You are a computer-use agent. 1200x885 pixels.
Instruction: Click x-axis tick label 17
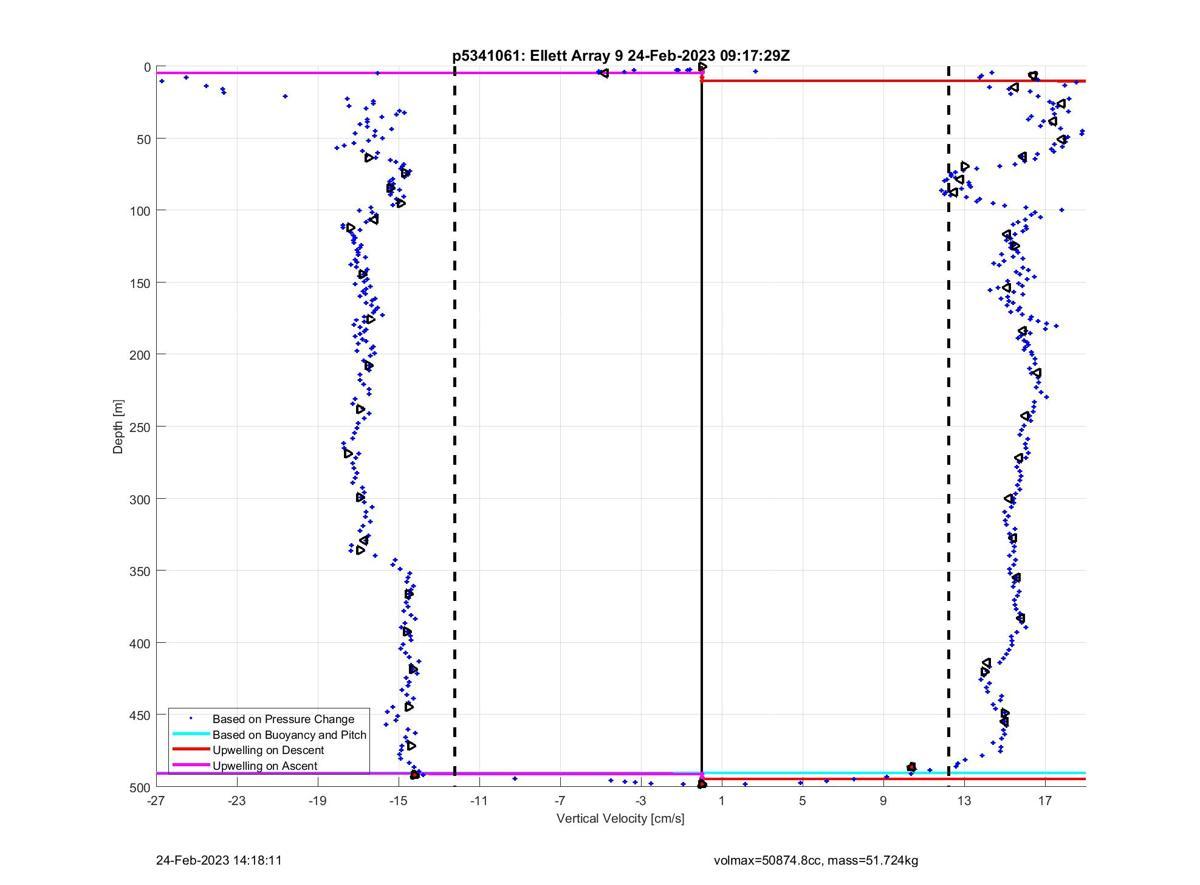pyautogui.click(x=1045, y=800)
